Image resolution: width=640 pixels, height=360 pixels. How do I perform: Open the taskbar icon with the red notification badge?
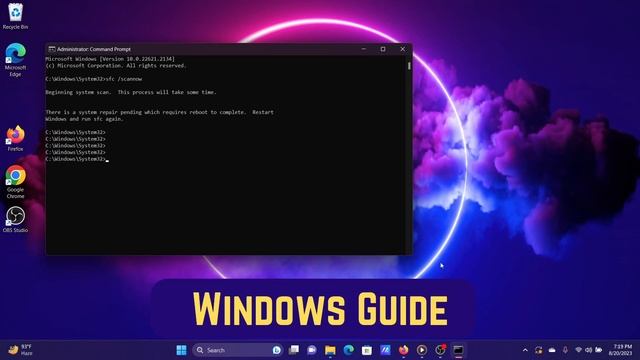pyautogui.click(x=440, y=350)
